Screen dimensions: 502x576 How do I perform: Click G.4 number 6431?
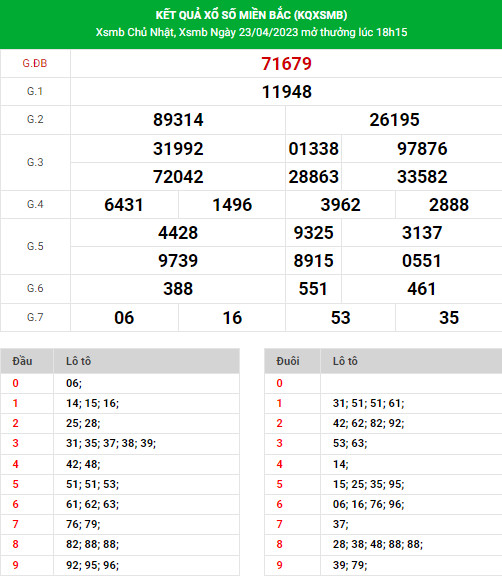[124, 205]
